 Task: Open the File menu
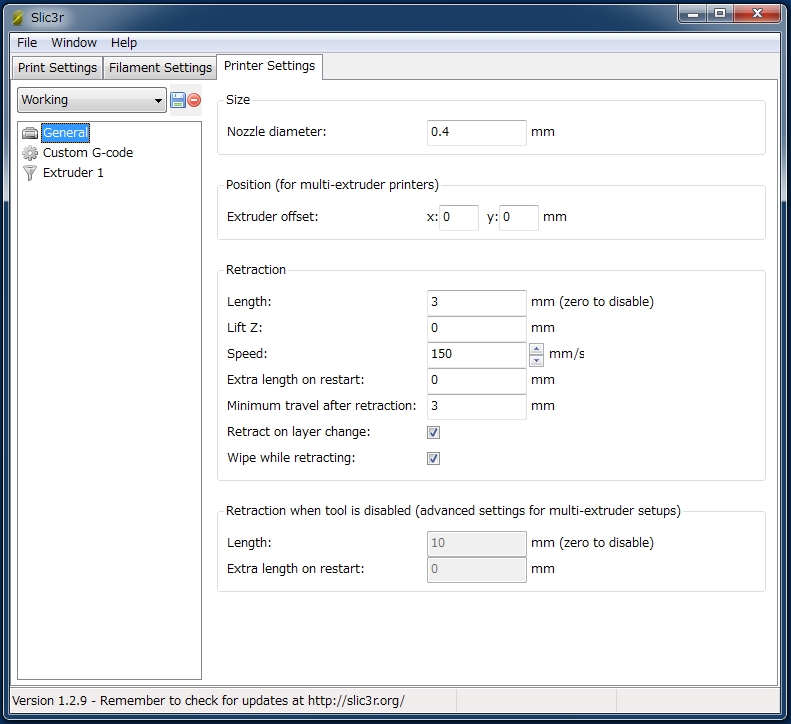pos(27,42)
